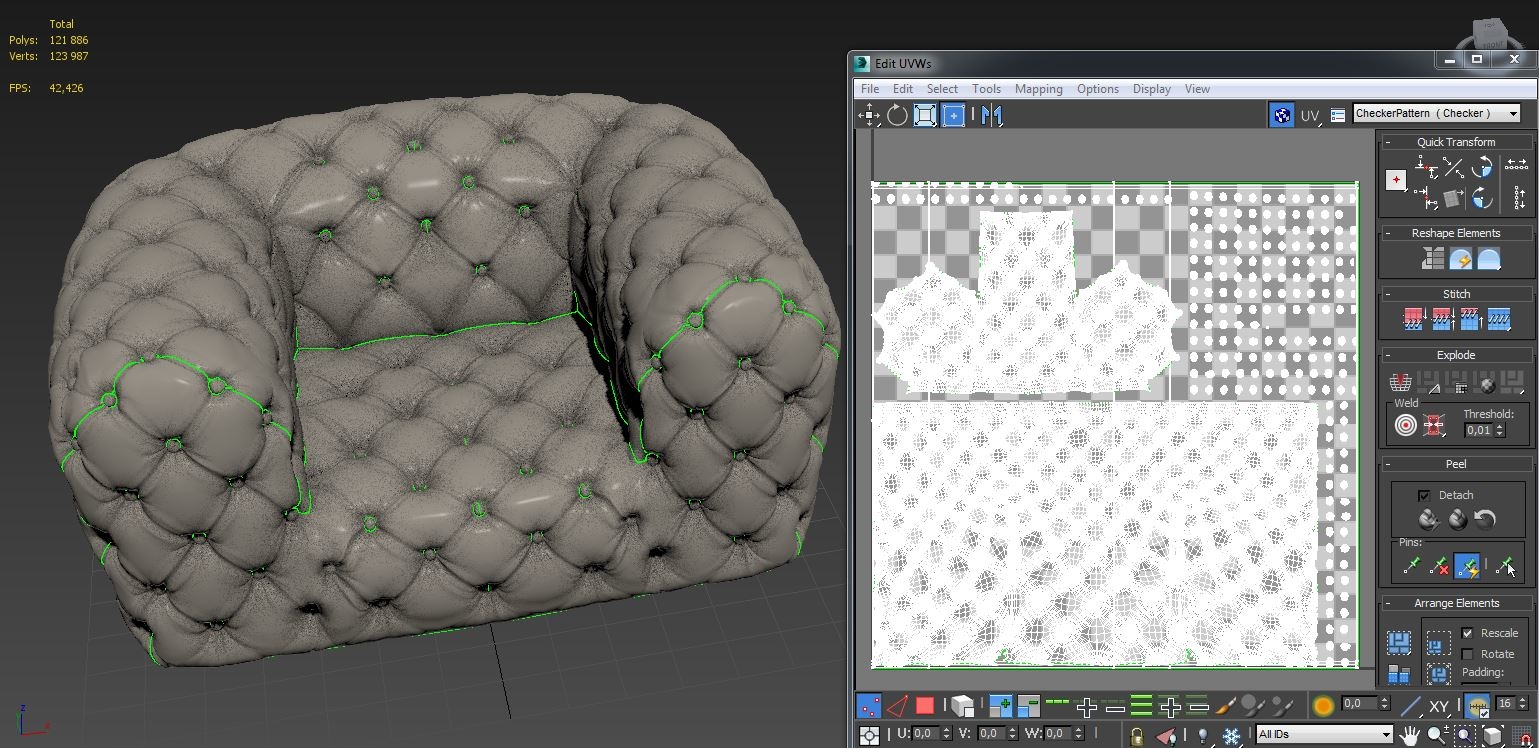Select the Scale tool in Edit UVWs toolbar
This screenshot has width=1539, height=748.
(925, 115)
